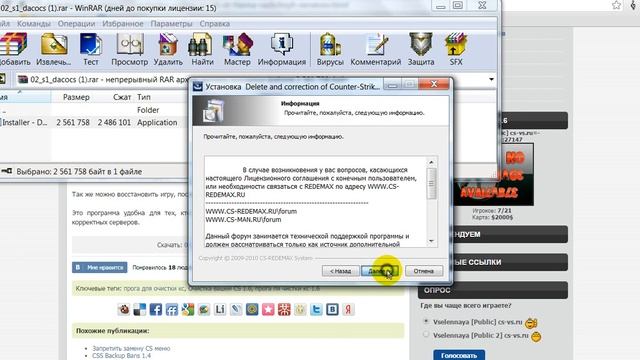This screenshot has width=640, height=360.
Task: Sort WinRAR file list by Размер column
Action: tap(76, 97)
